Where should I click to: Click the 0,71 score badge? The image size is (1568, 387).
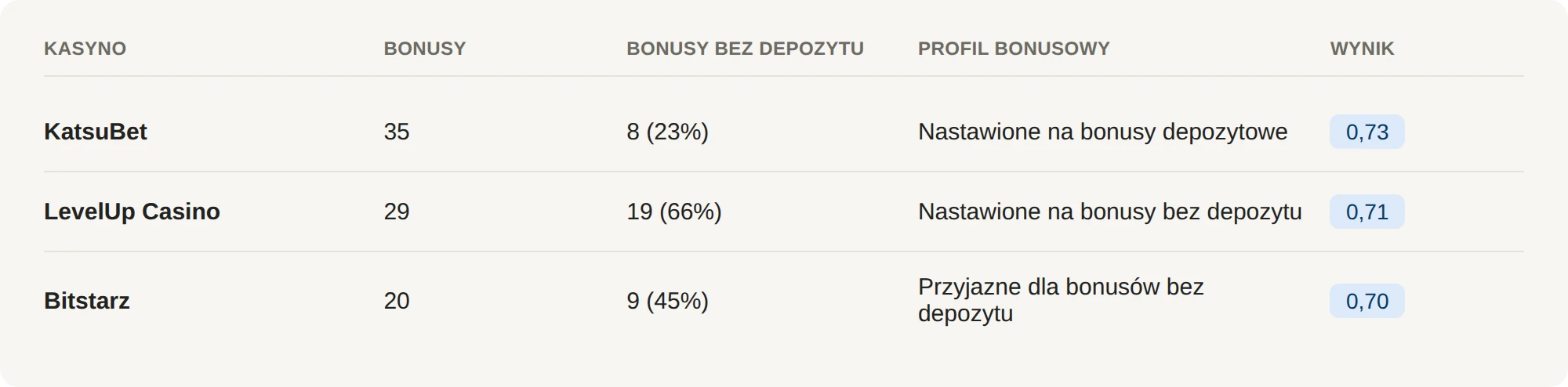click(x=1367, y=212)
